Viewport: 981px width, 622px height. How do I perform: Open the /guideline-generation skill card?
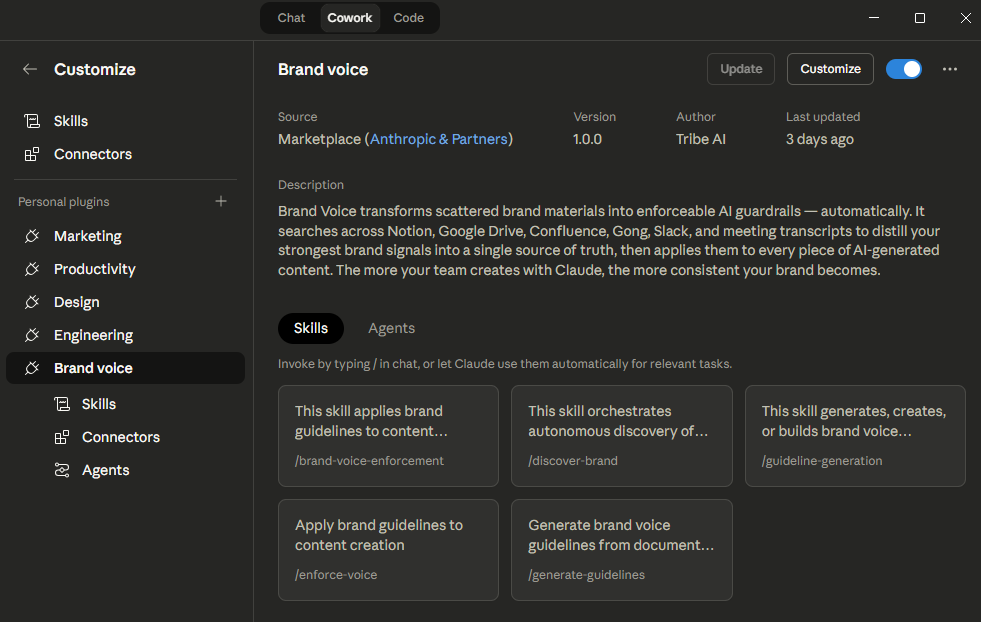855,436
